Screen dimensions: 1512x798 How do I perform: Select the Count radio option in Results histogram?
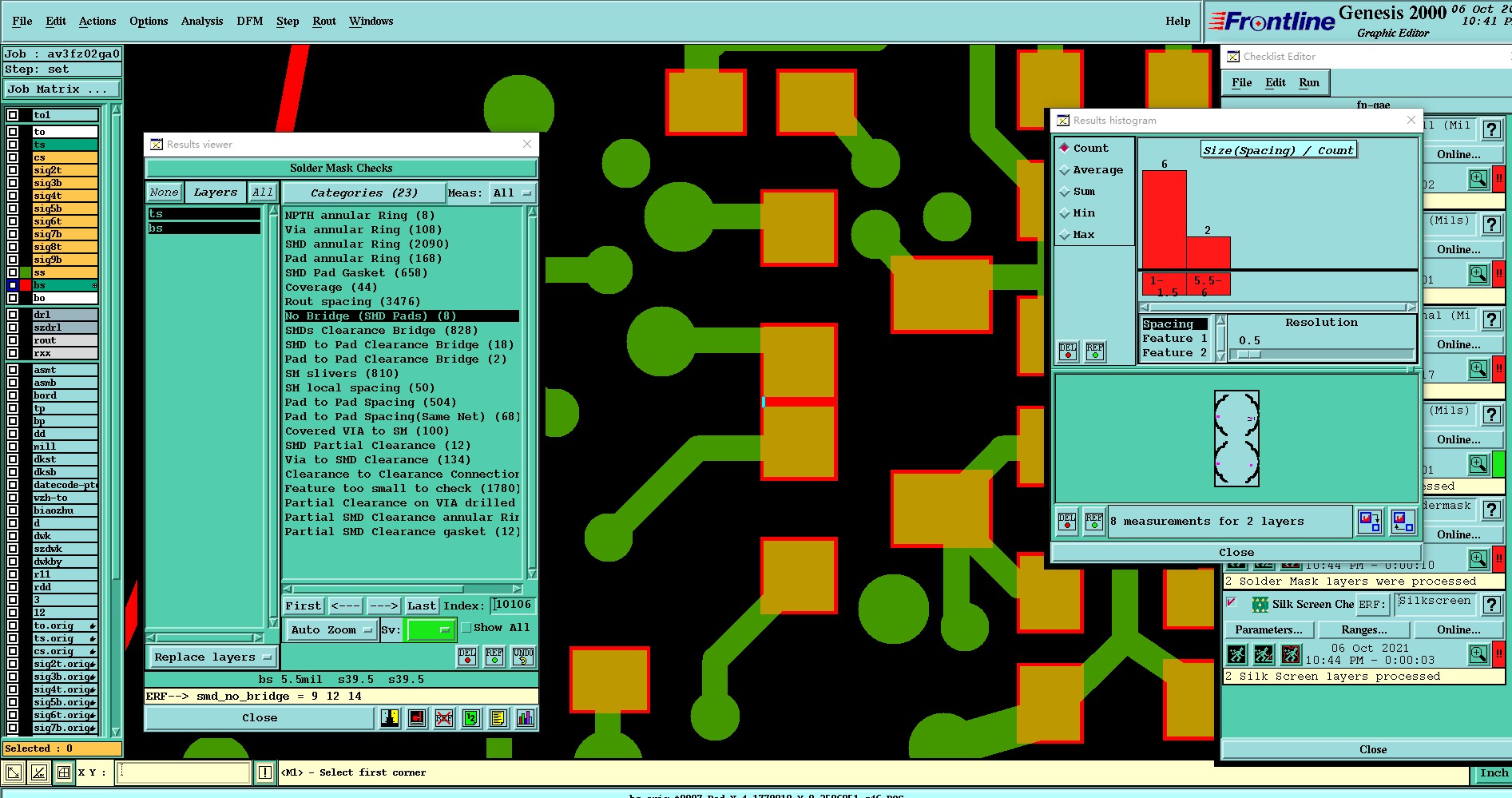click(1064, 148)
